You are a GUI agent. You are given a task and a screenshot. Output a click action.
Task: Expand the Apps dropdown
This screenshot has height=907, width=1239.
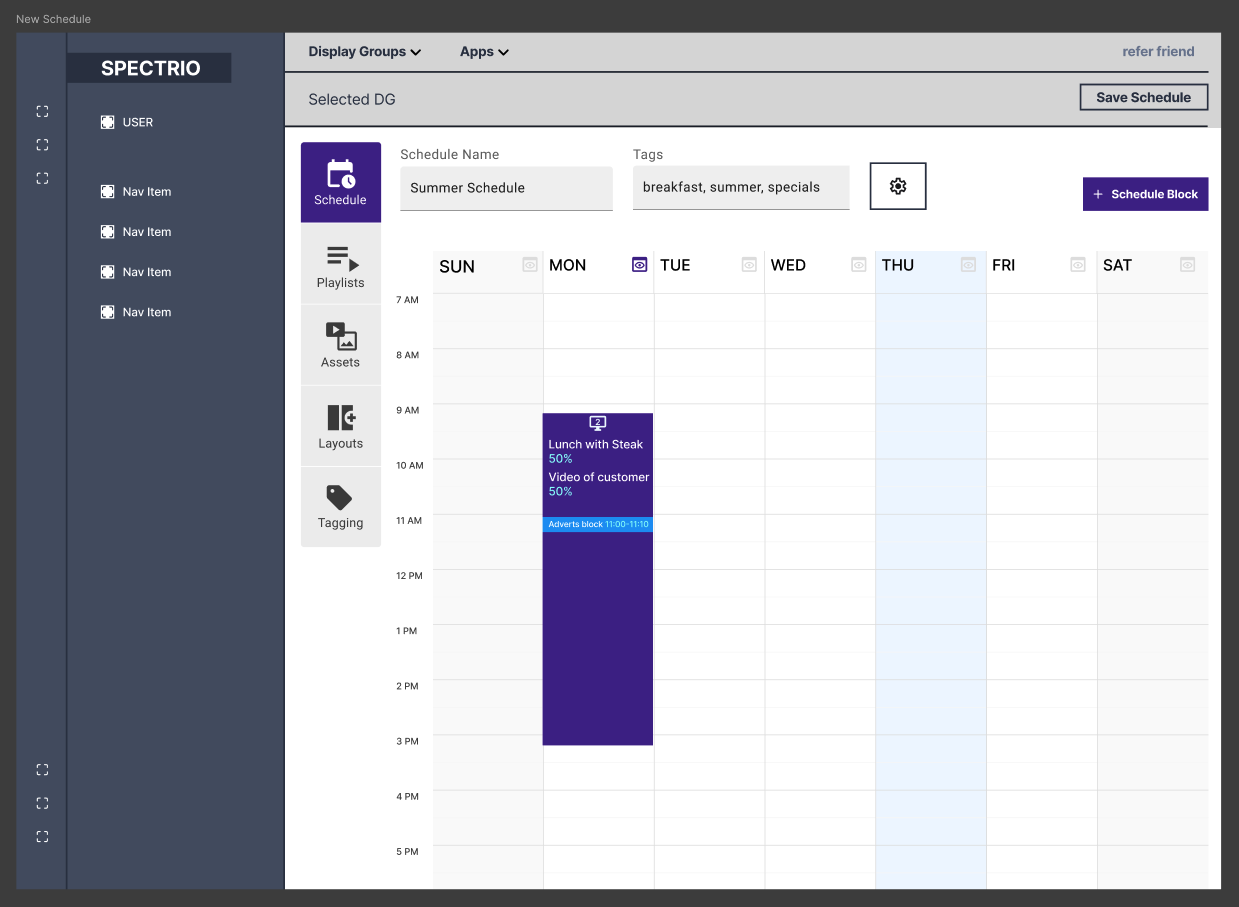click(x=484, y=52)
